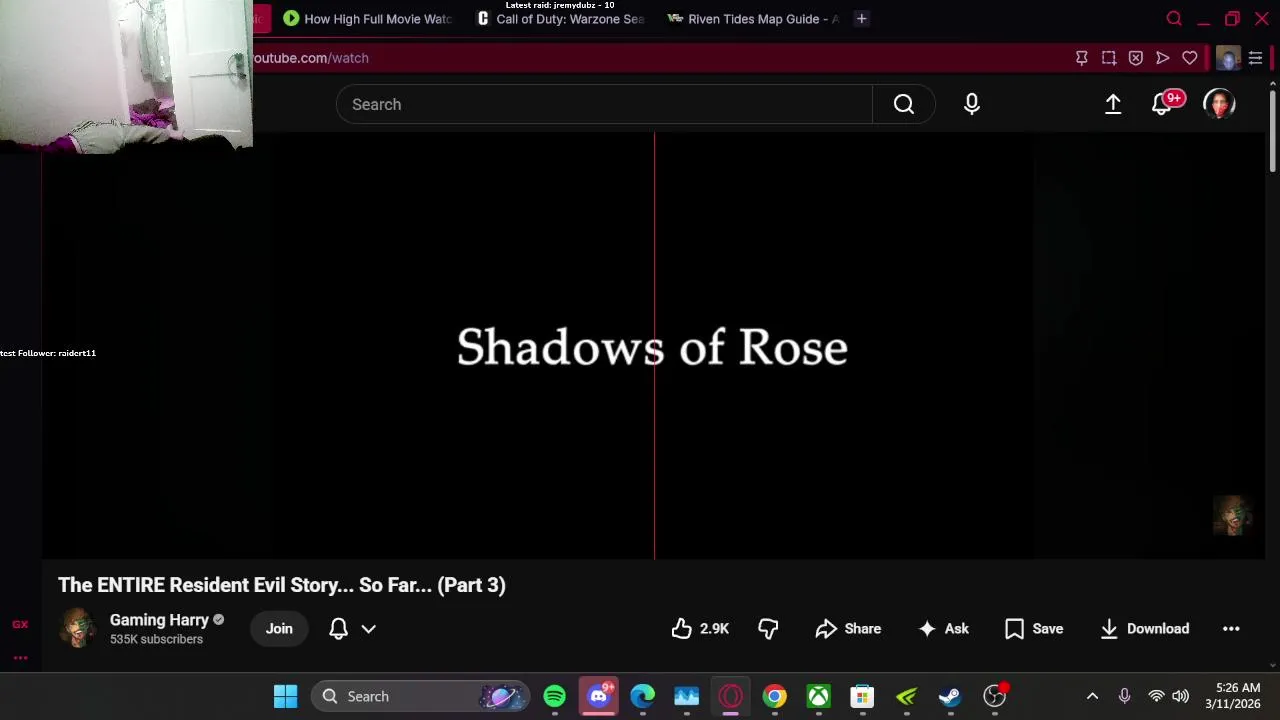1280x720 pixels.
Task: Click the YouTube search magnifier button
Action: 903,104
